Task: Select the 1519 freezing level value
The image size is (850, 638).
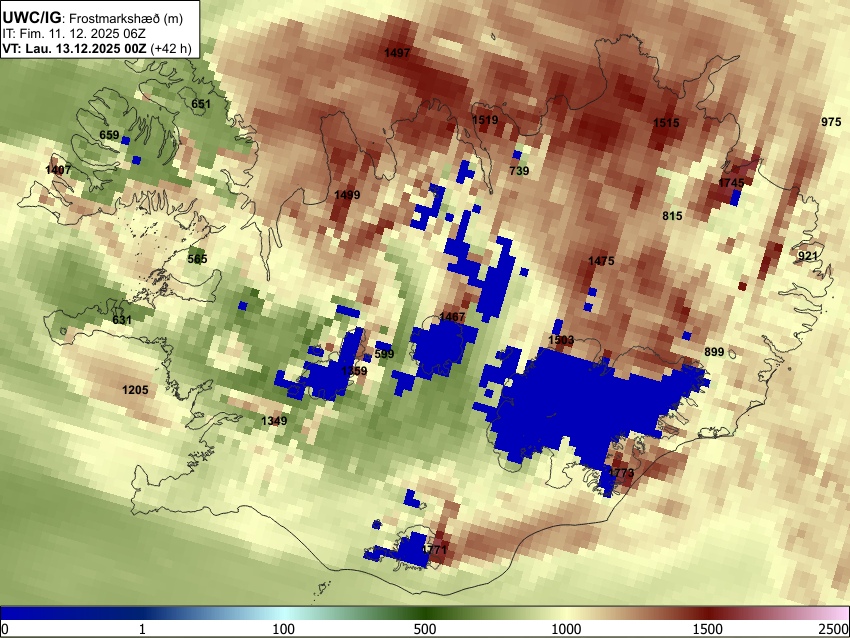Action: (485, 120)
